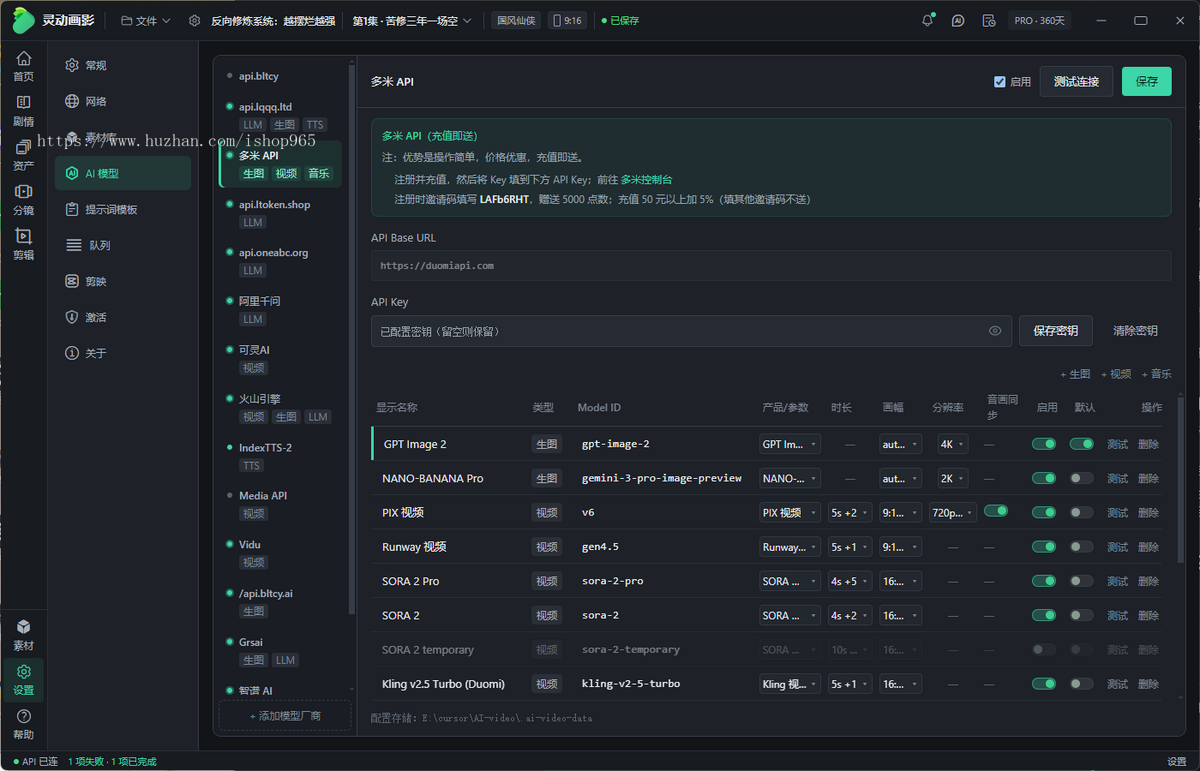Open the AI chat assistant icon
Screen dimensions: 1200x771
tap(958, 20)
